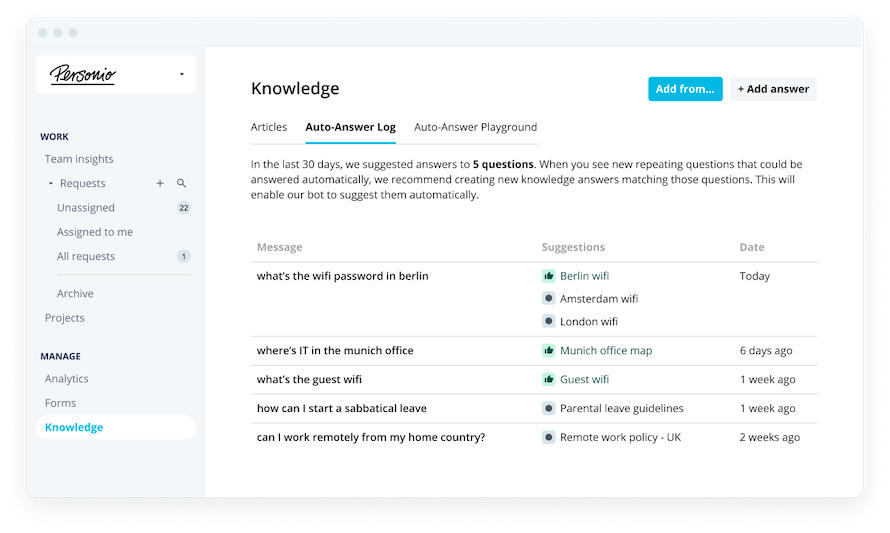
Task: Go to Analytics in the Manage section
Action: (66, 379)
